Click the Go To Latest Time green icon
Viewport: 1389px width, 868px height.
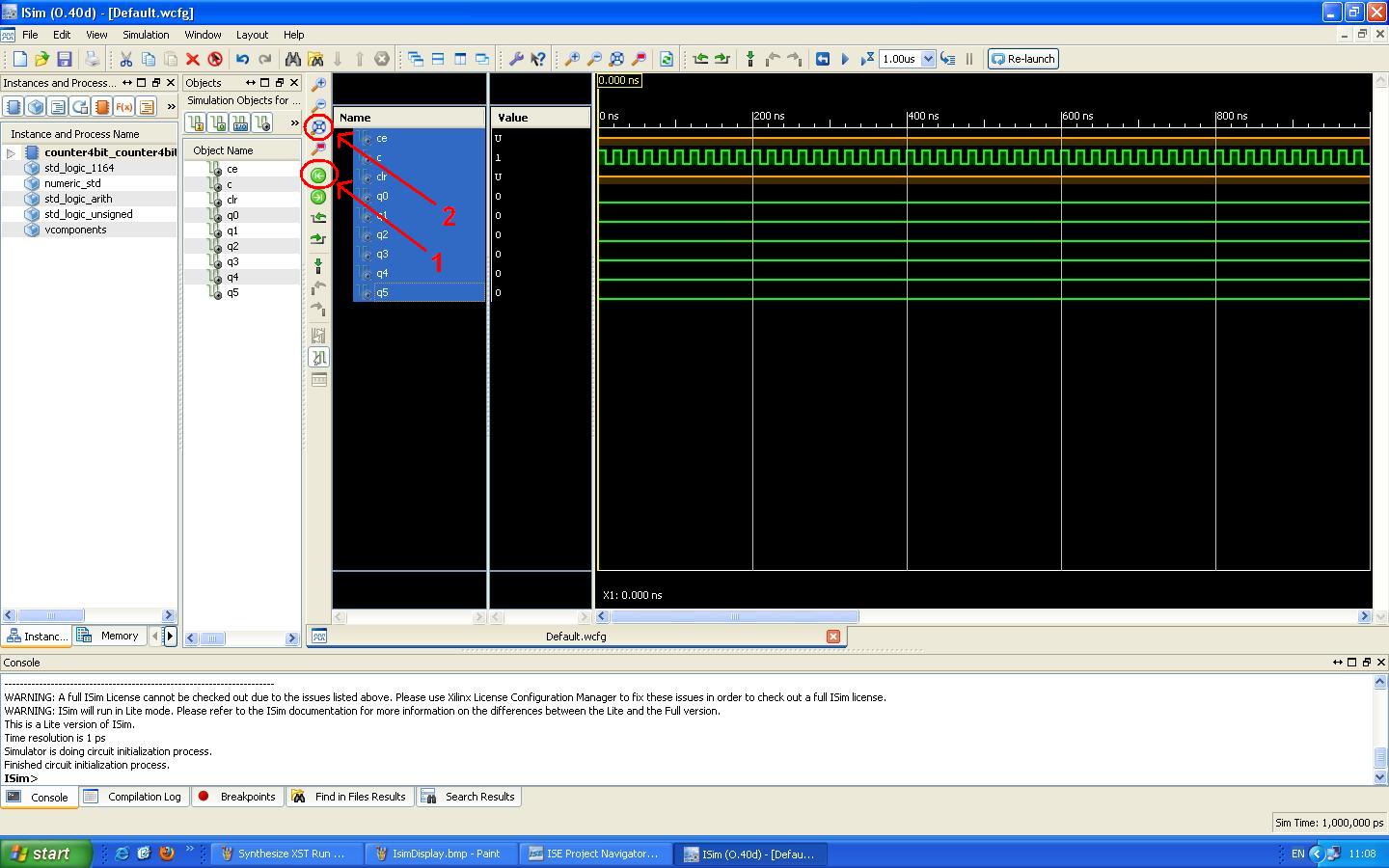click(318, 197)
